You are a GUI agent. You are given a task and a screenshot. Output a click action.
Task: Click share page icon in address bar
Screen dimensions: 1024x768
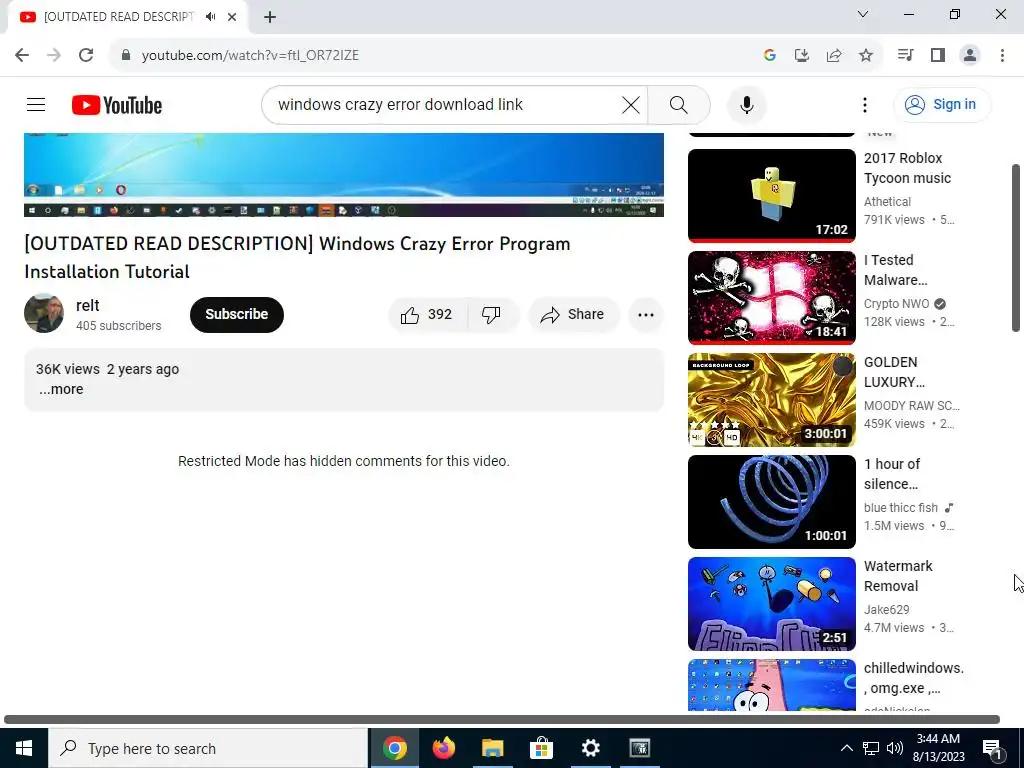(833, 55)
